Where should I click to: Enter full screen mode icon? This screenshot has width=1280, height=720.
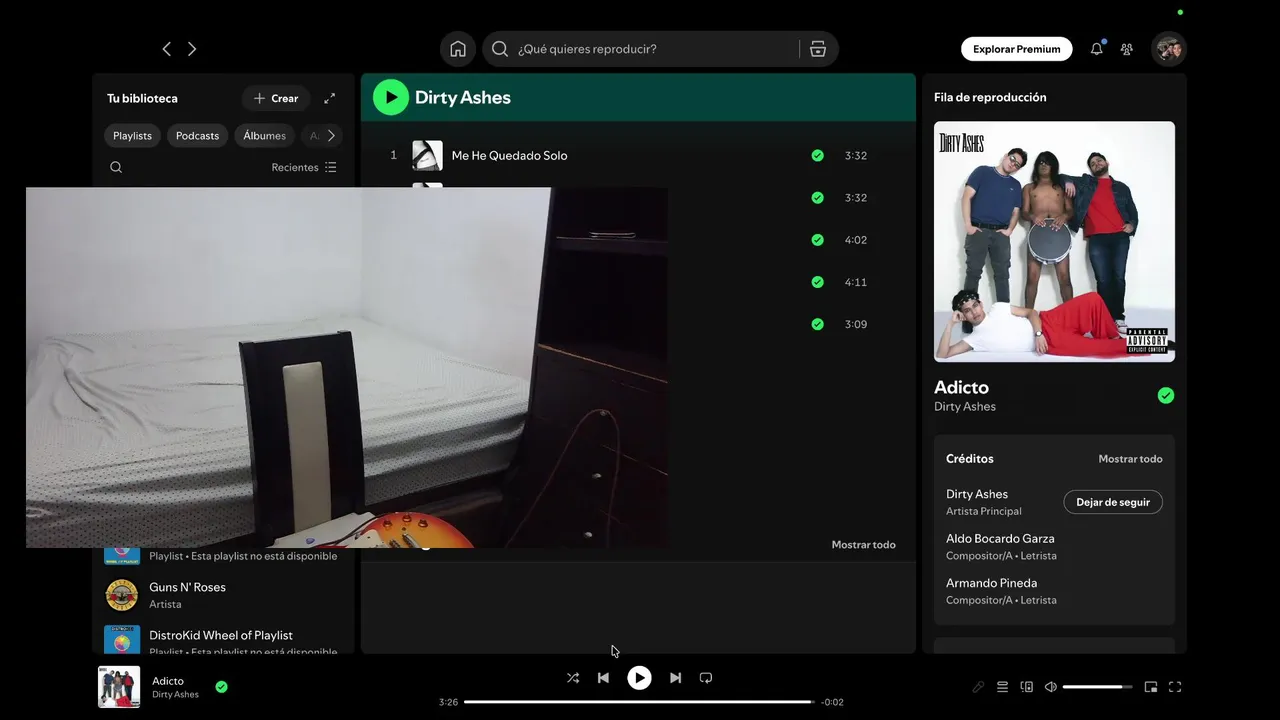(1175, 687)
